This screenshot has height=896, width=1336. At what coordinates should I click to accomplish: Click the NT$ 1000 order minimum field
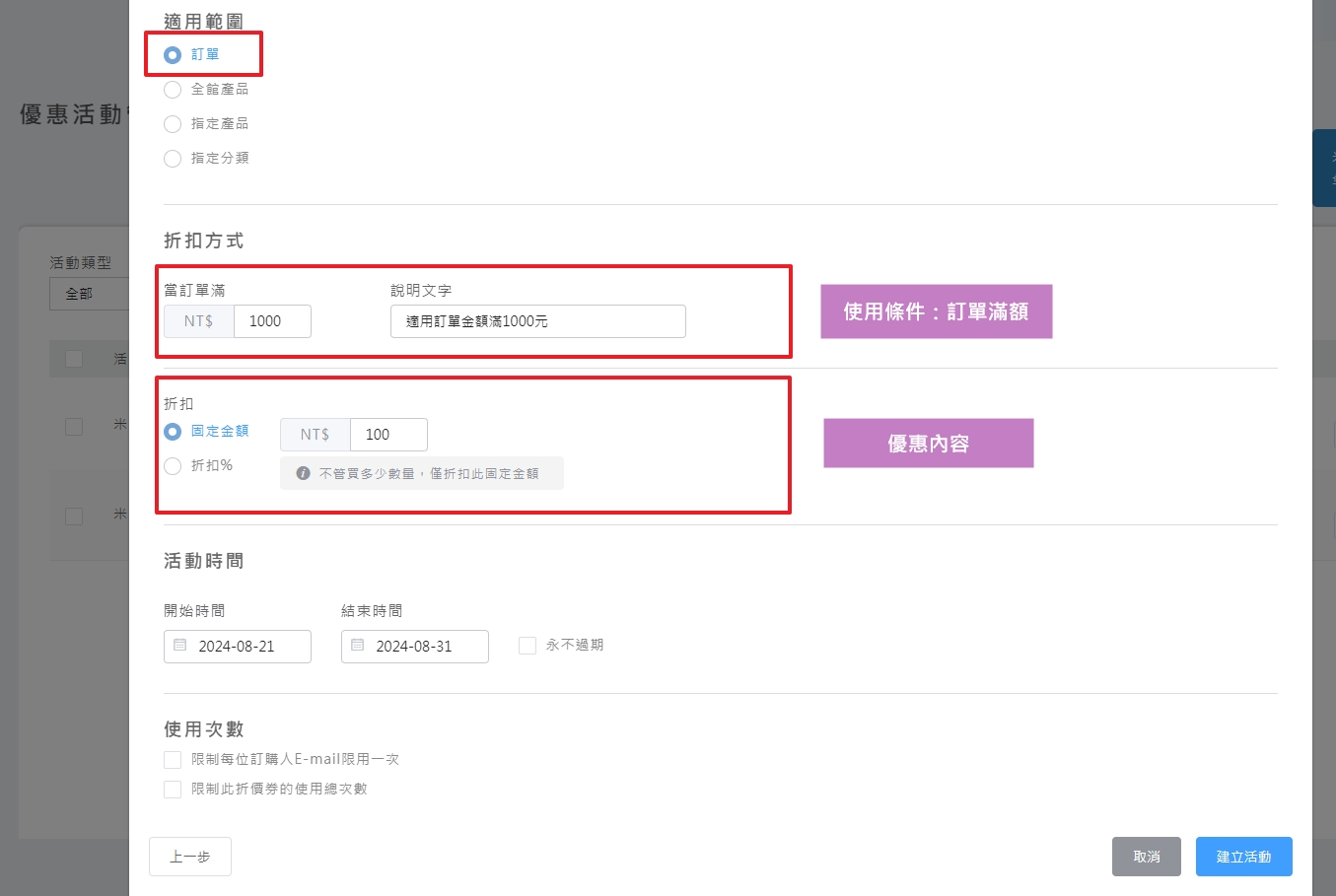click(x=271, y=320)
